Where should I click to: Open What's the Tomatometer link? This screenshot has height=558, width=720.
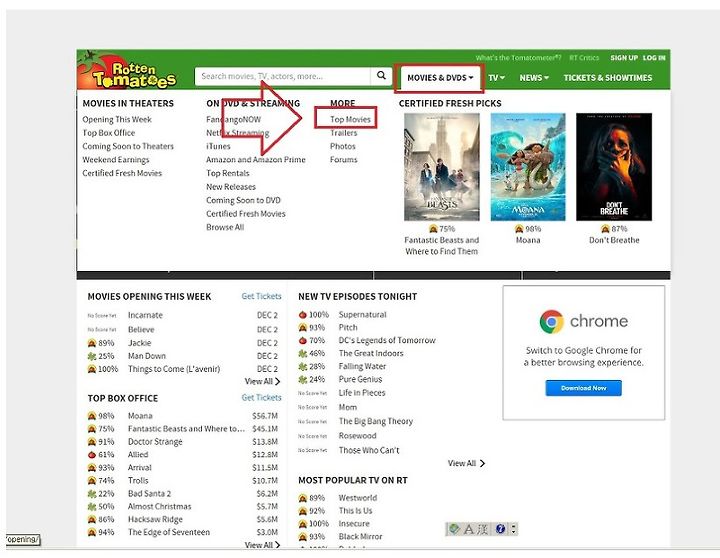click(518, 57)
